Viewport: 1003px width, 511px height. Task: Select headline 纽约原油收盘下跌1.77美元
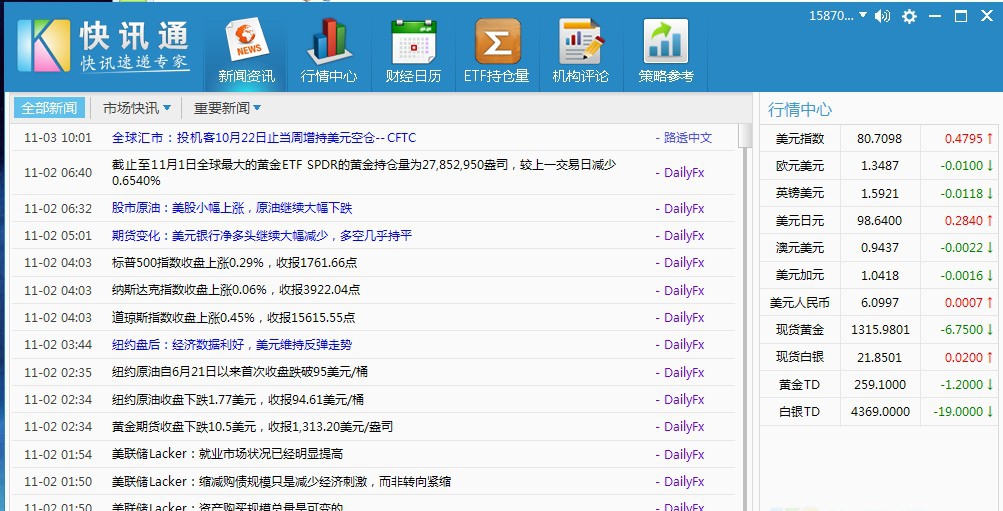(x=237, y=400)
